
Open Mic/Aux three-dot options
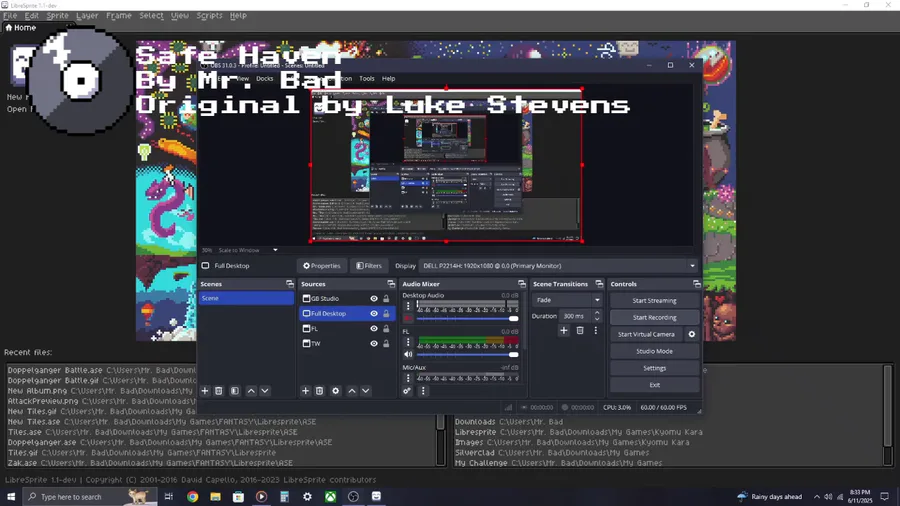click(x=408, y=378)
